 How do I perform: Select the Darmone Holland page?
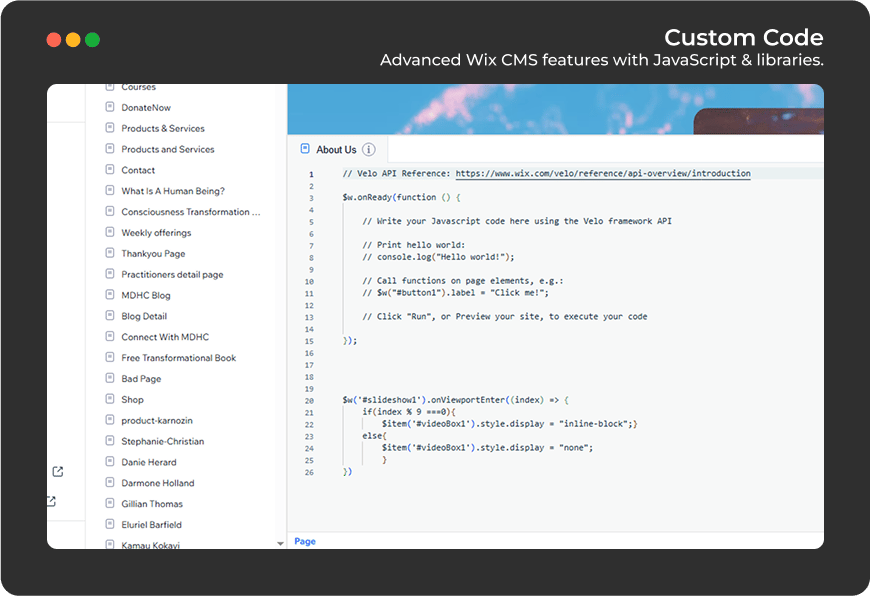click(158, 483)
